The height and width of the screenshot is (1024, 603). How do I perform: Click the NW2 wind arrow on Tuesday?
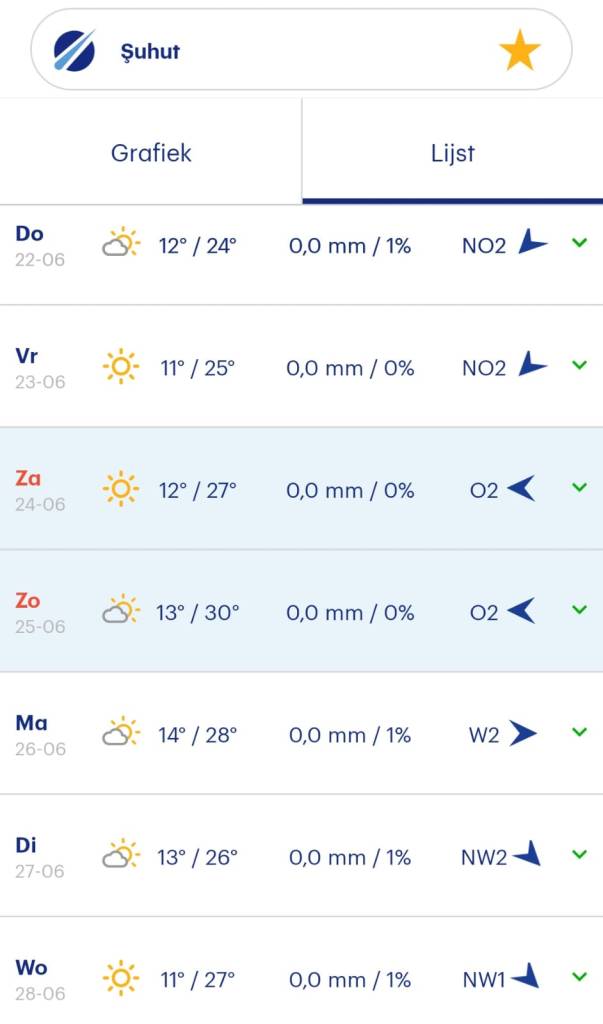[x=527, y=855]
